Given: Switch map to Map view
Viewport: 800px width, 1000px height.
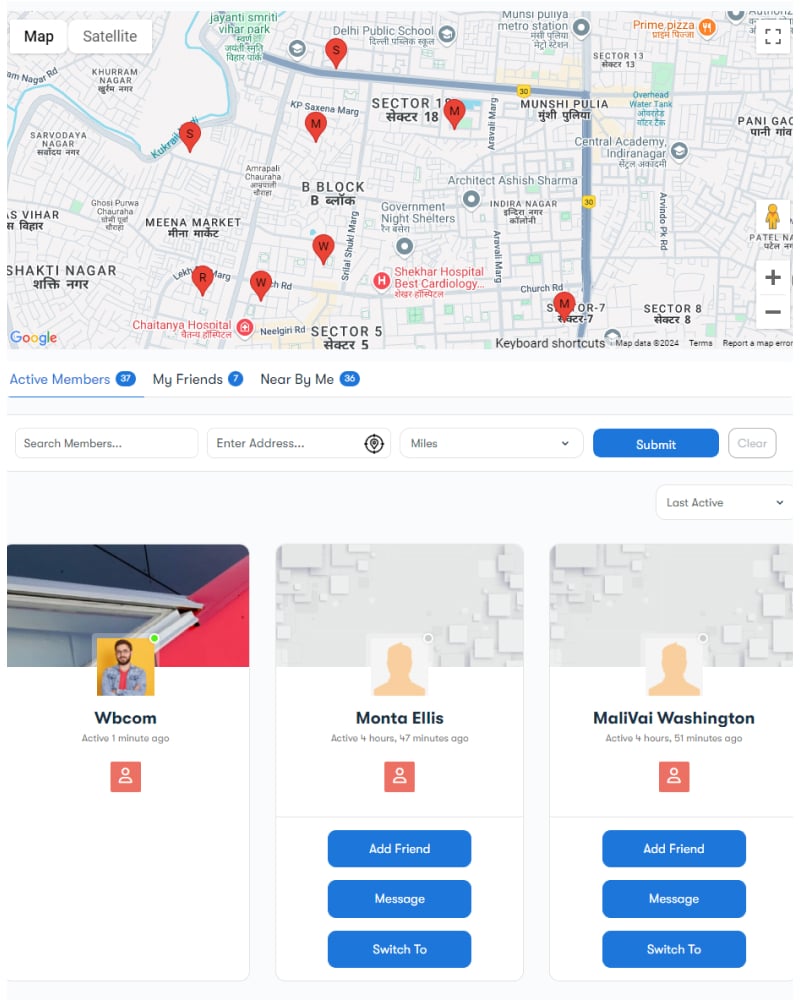Looking at the screenshot, I should tap(38, 36).
